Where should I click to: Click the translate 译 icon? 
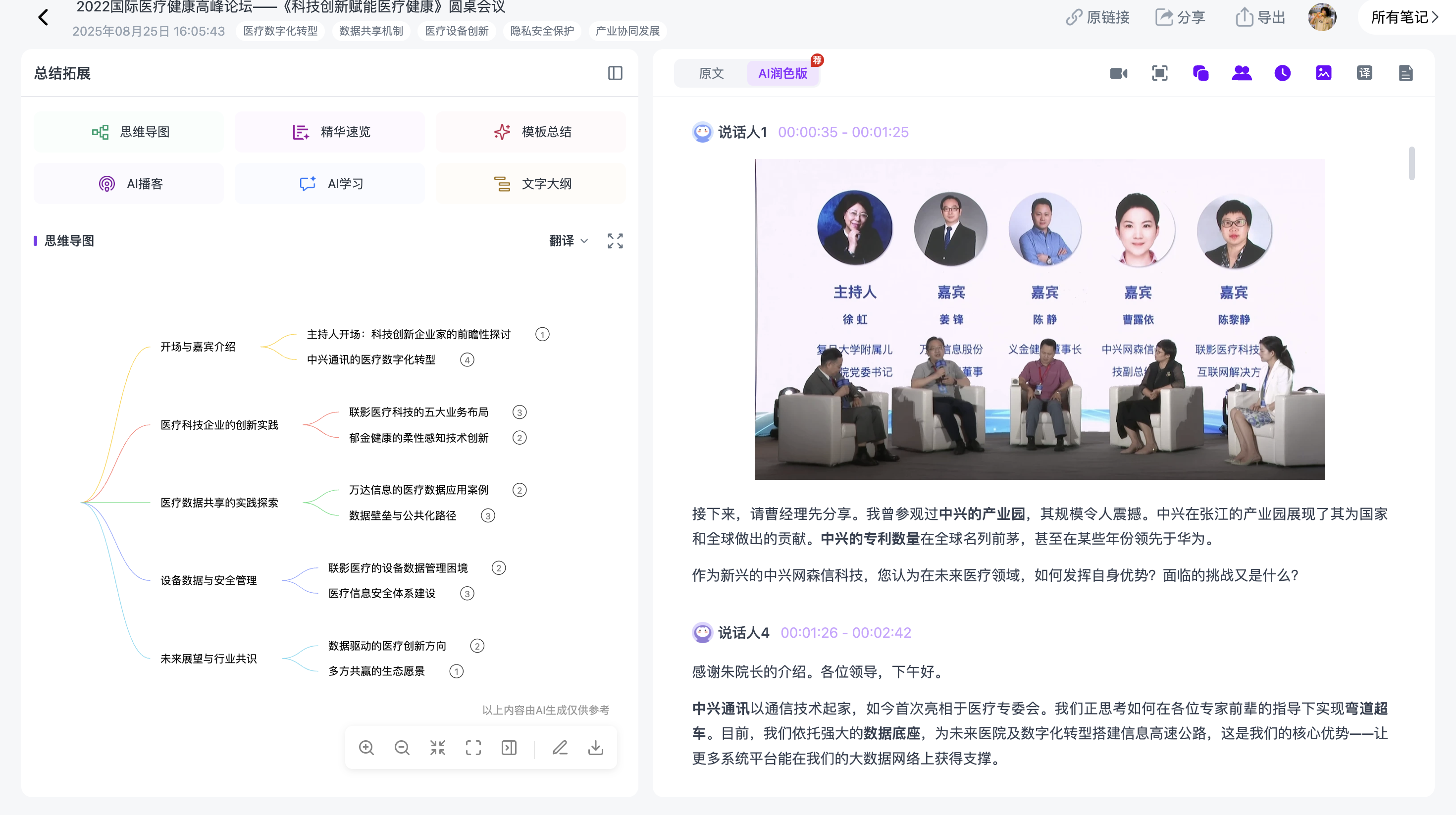click(x=1364, y=73)
